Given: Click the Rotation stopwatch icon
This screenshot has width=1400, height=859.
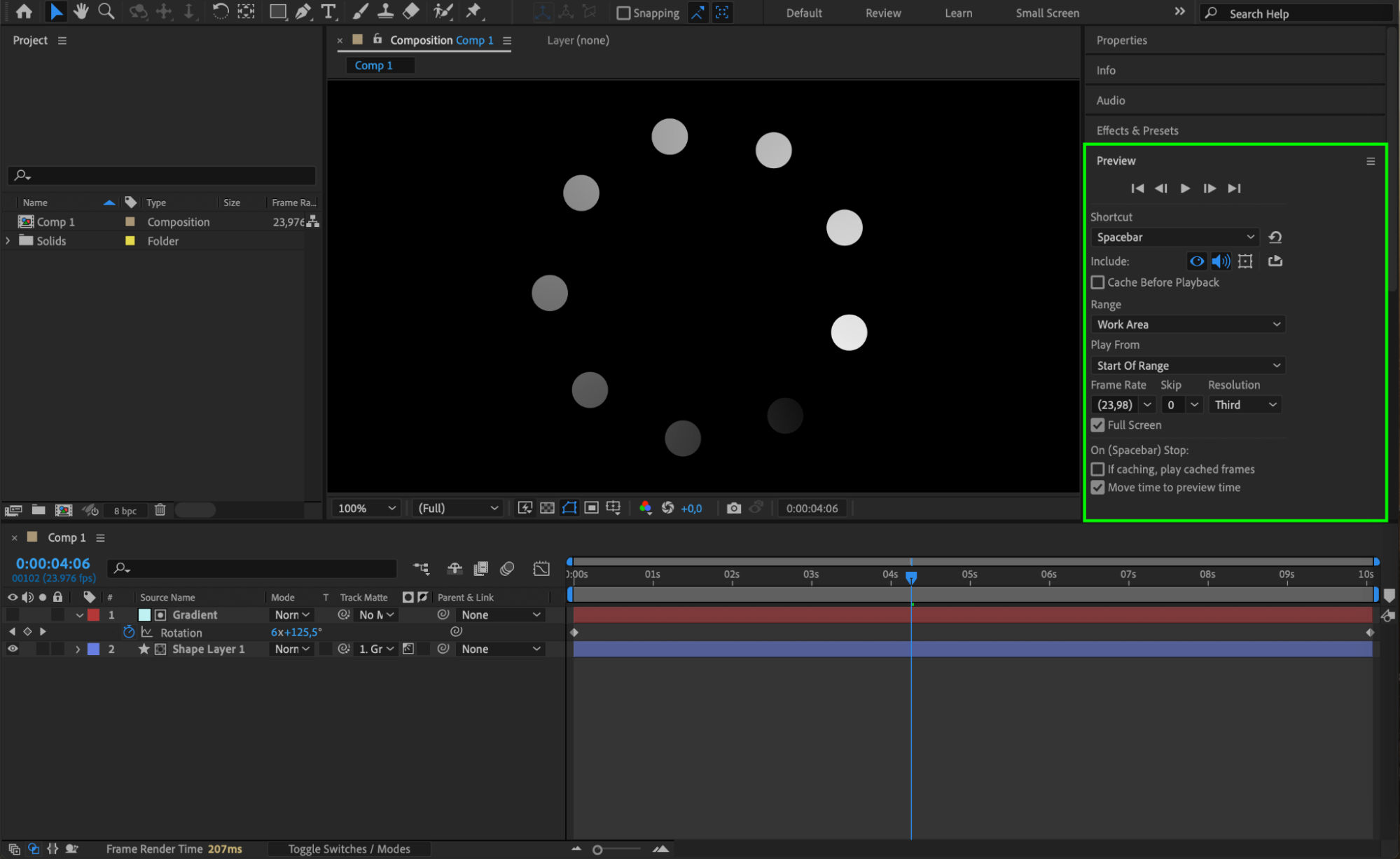Looking at the screenshot, I should click(x=129, y=632).
